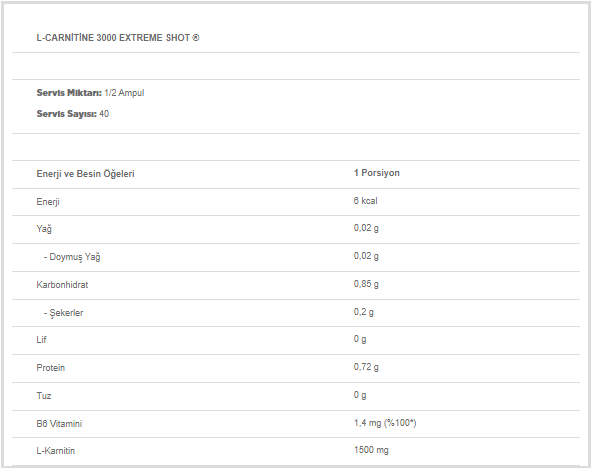Select the Şekerler row label

[x=63, y=313]
